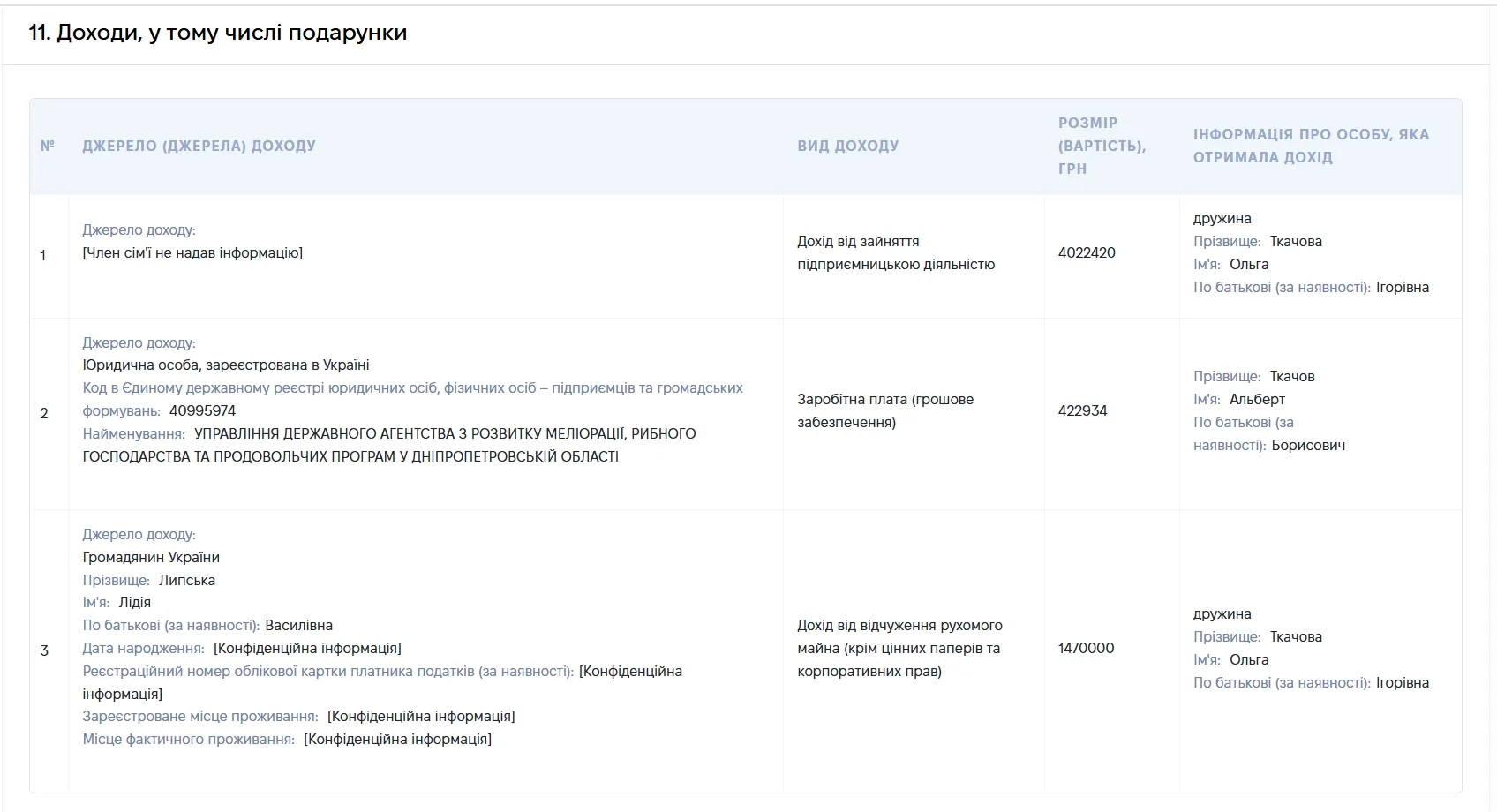Image resolution: width=1497 pixels, height=812 pixels.
Task: Click the "Розмір (вартість), грн" column header
Action: [x=1102, y=146]
